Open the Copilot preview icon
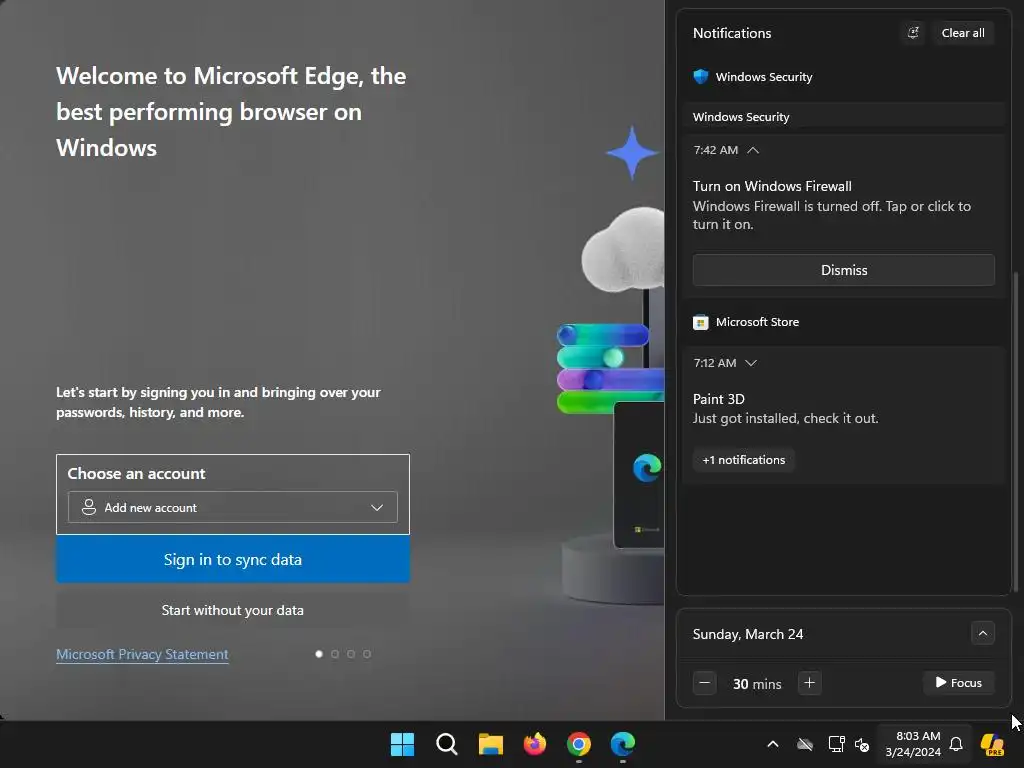 (992, 744)
